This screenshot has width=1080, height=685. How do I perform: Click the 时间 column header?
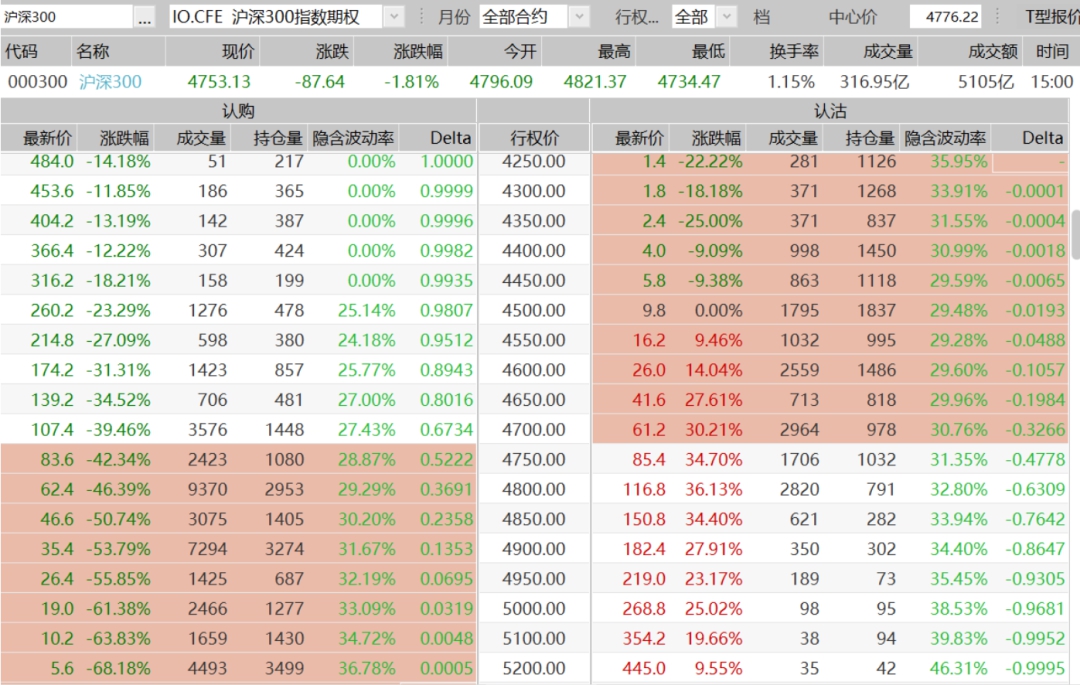[1052, 52]
